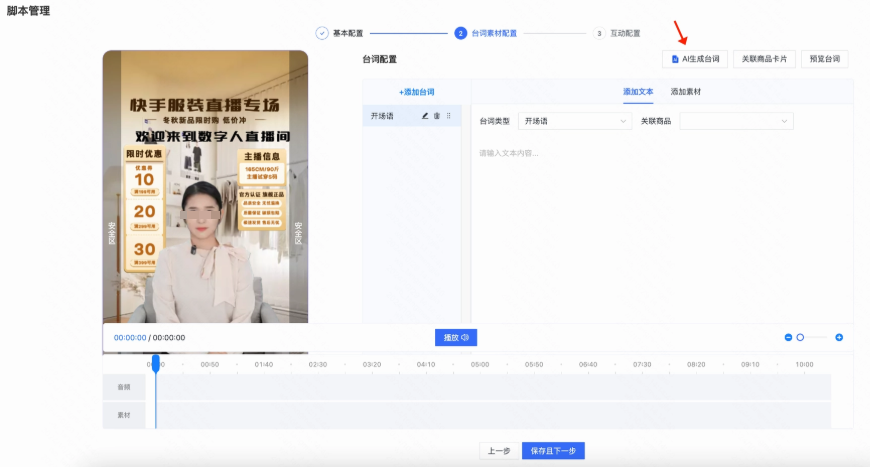Click the AI生成台词 button
The image size is (870, 467).
[695, 59]
